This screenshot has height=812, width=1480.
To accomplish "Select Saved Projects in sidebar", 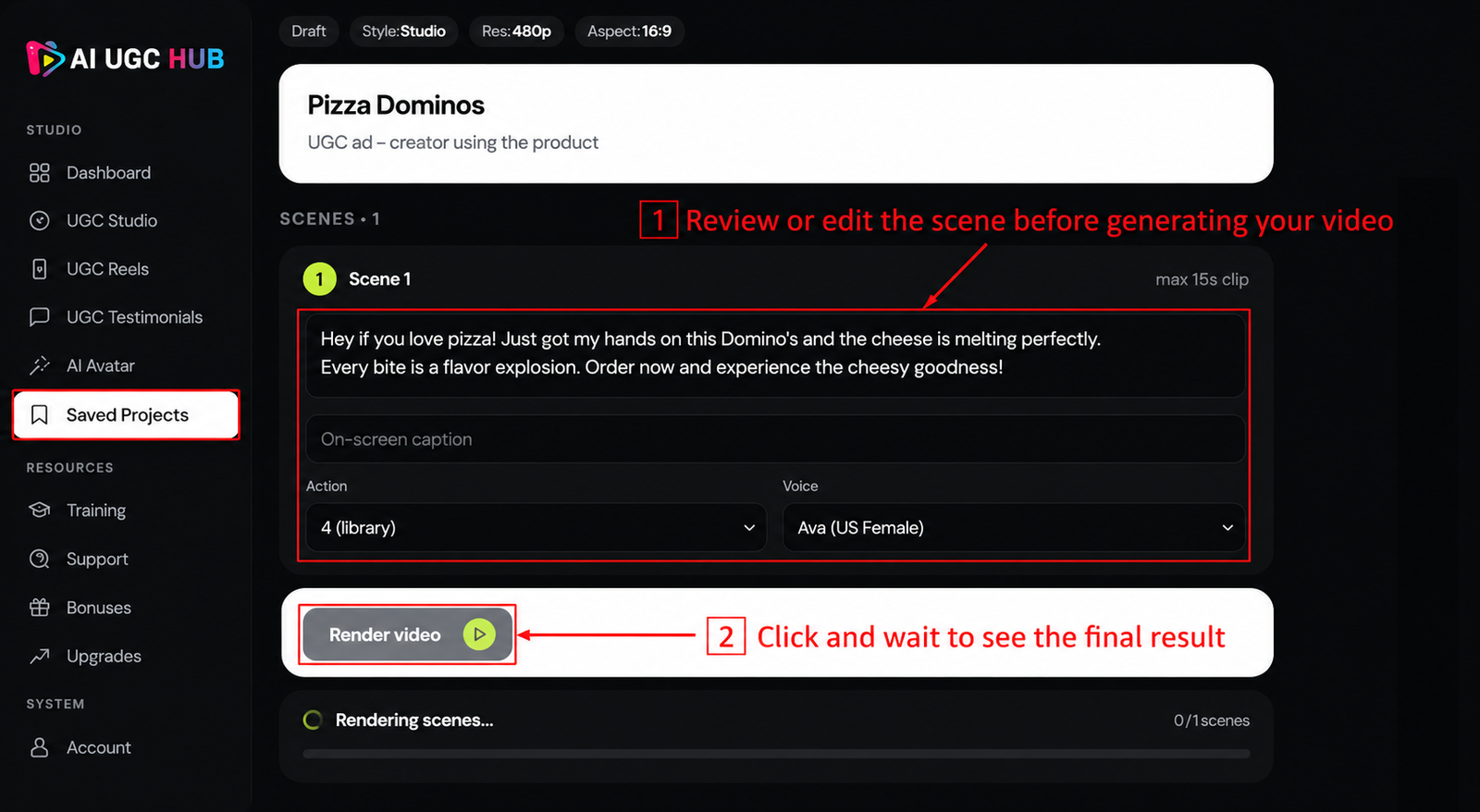I will coord(126,415).
